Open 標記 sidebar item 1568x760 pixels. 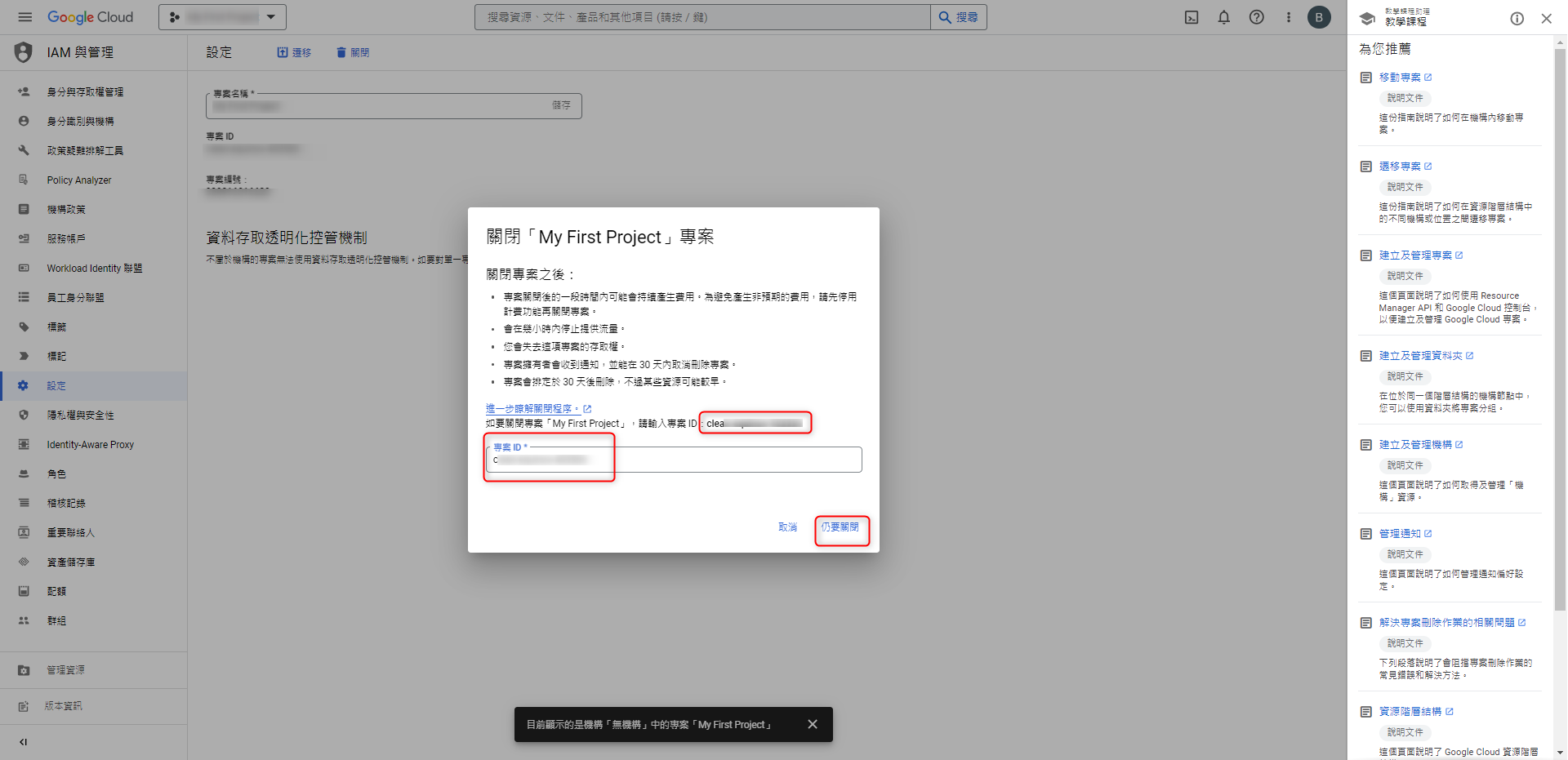point(93,357)
